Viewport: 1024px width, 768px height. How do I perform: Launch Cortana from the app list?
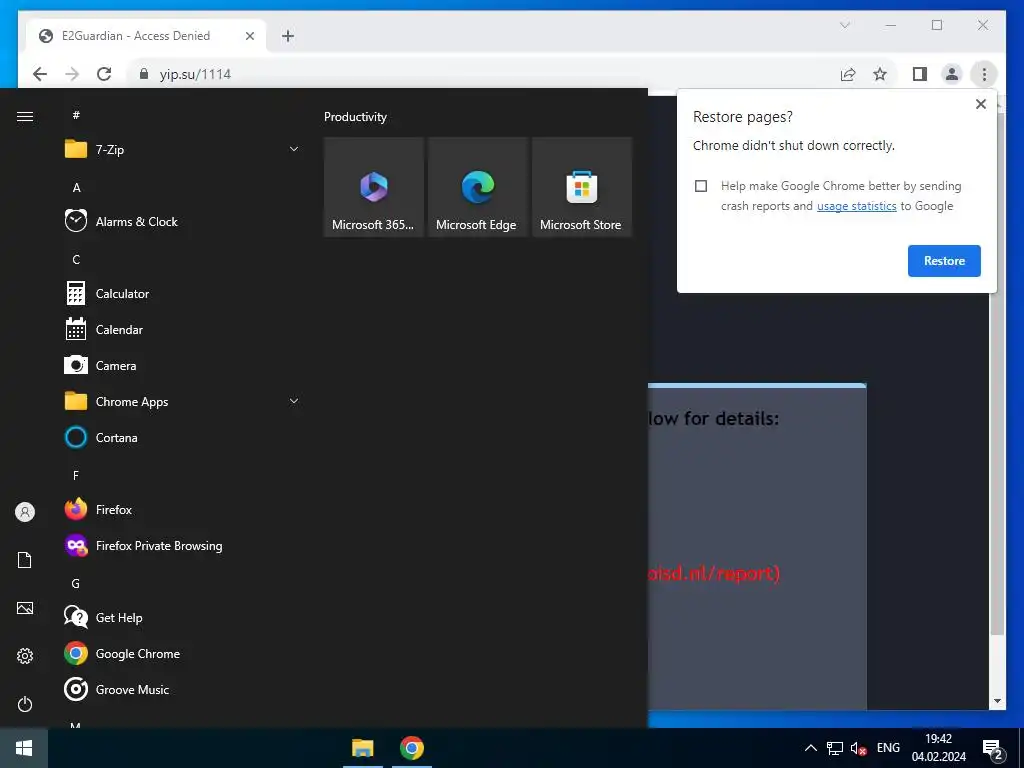click(x=183, y=438)
